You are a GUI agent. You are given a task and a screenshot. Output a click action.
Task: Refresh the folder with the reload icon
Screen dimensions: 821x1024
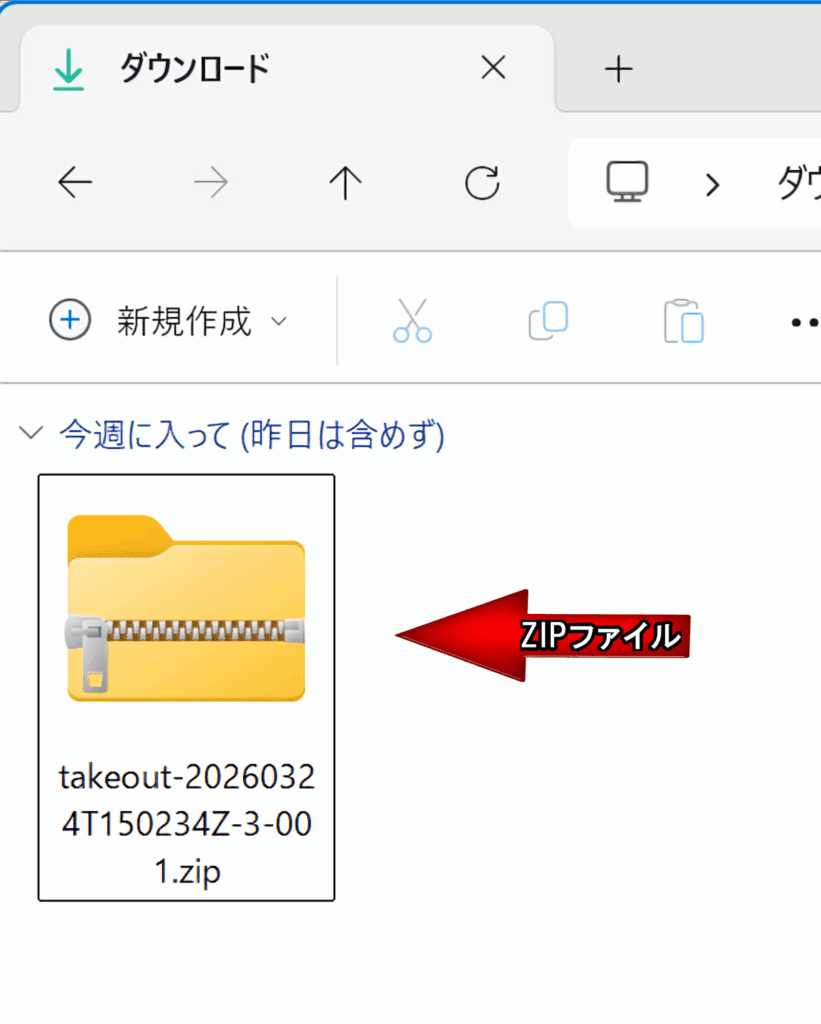point(481,183)
